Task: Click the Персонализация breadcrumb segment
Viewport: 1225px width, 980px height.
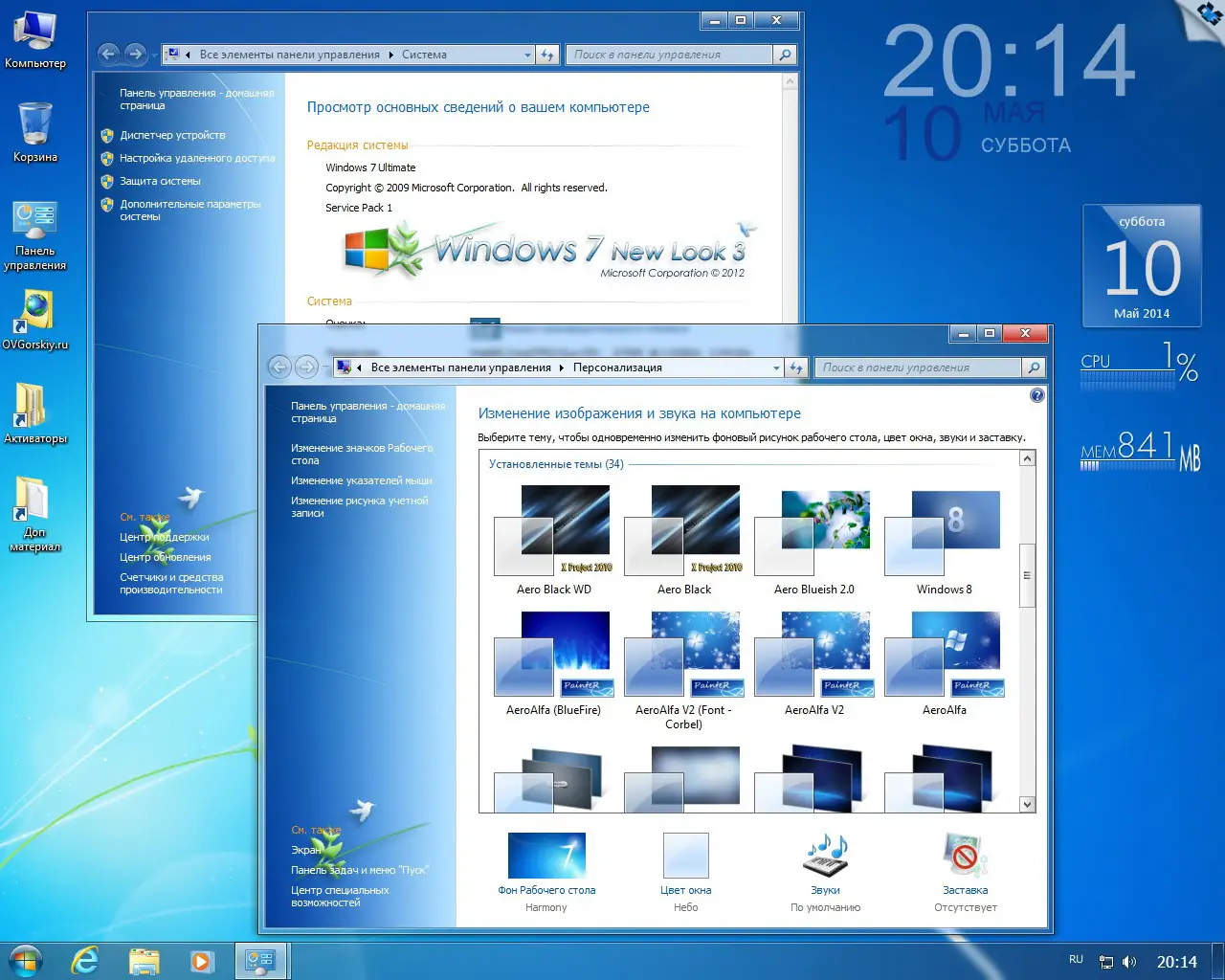Action: pyautogui.click(x=617, y=367)
